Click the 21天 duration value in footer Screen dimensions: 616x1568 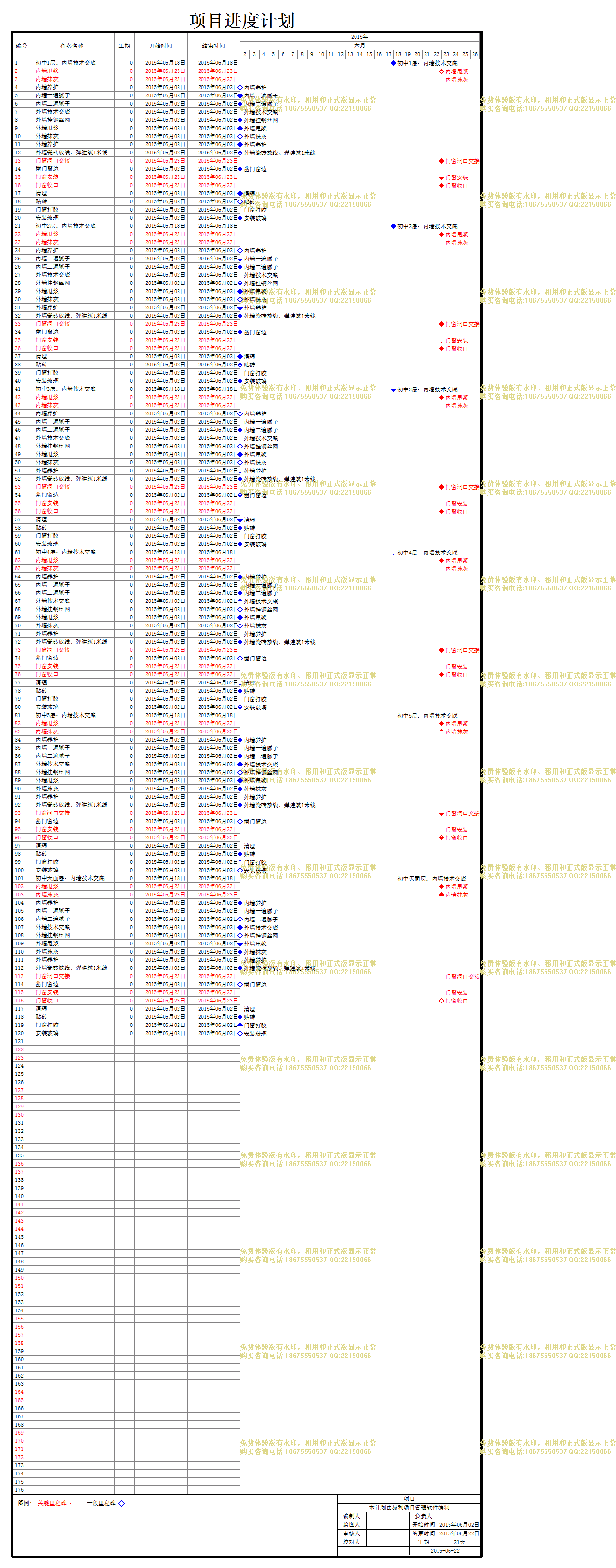click(x=460, y=1543)
